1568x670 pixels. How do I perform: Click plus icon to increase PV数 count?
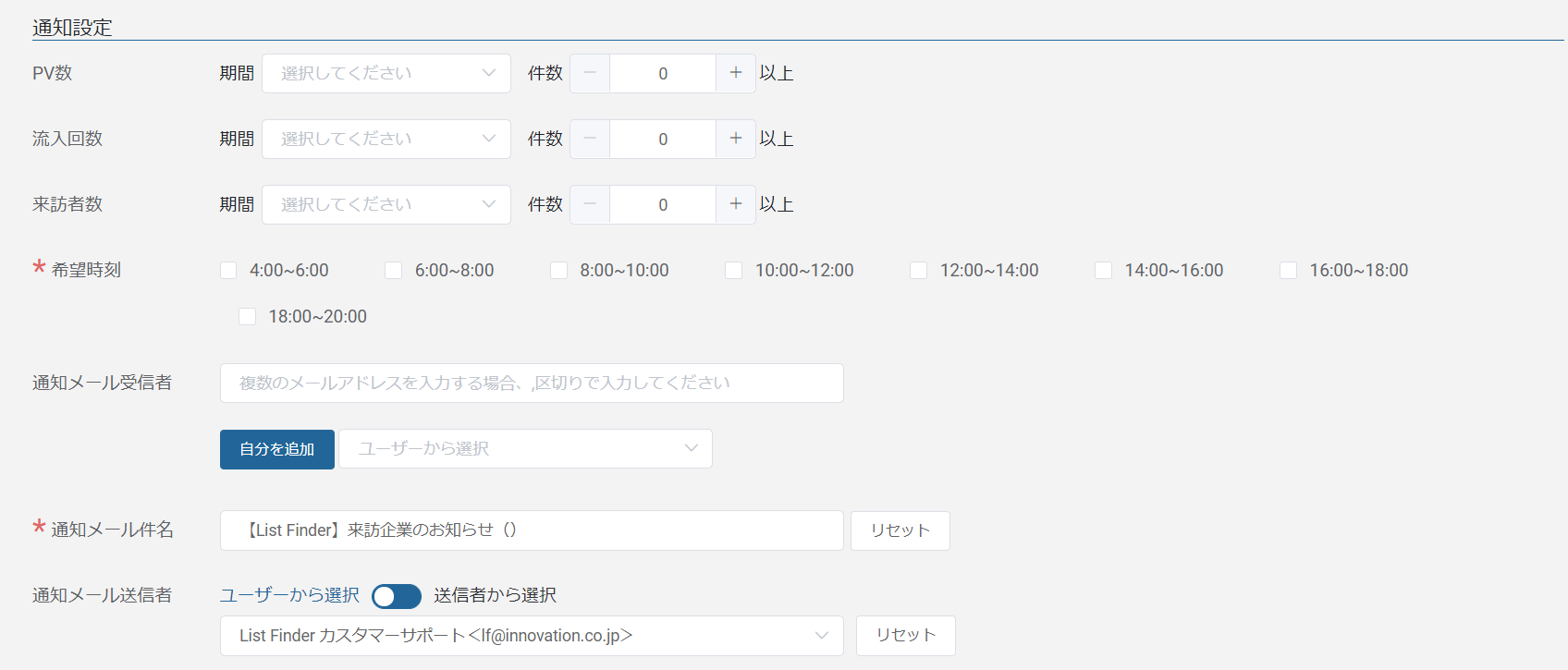pyautogui.click(x=736, y=73)
